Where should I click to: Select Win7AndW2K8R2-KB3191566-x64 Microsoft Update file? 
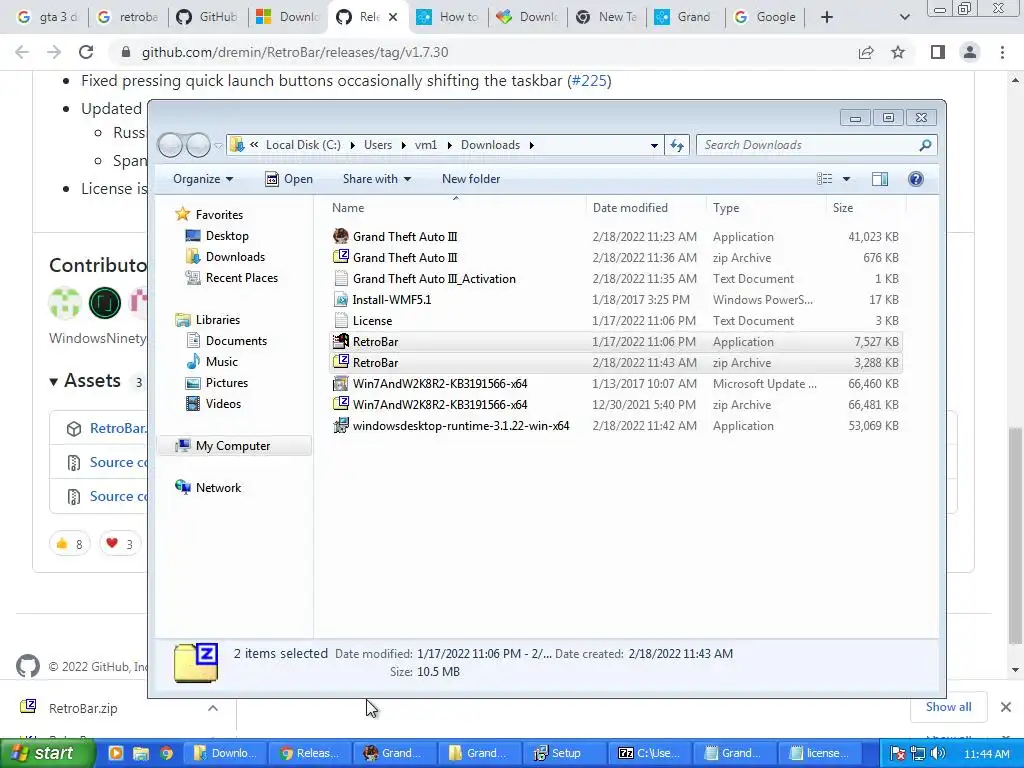pos(615,383)
